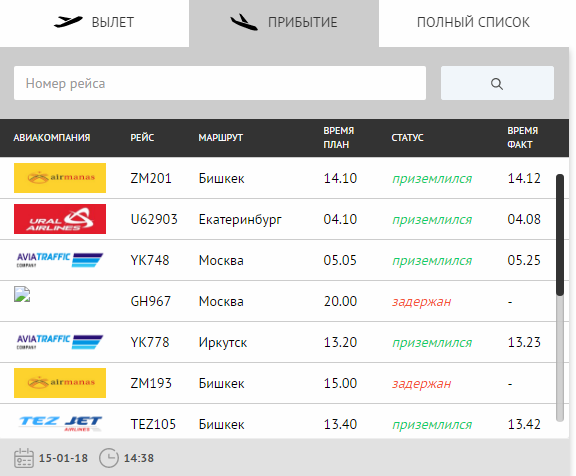The image size is (576, 476).
Task: Select the ПРИБЫТИЕ arrivals tab
Action: click(284, 23)
